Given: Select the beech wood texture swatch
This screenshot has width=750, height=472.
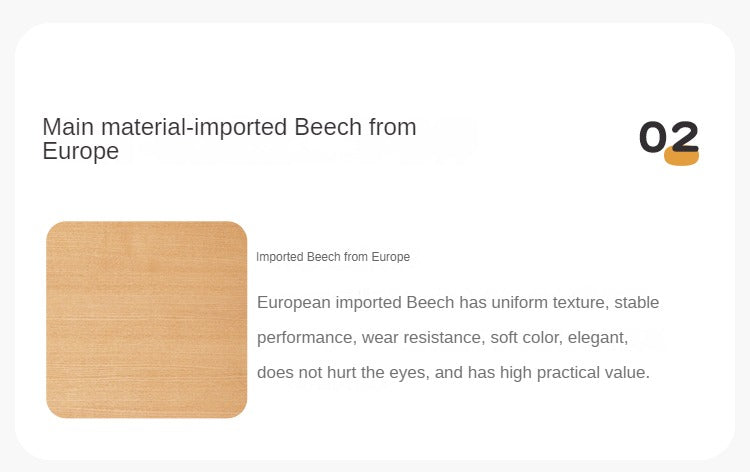Looking at the screenshot, I should tap(146, 319).
